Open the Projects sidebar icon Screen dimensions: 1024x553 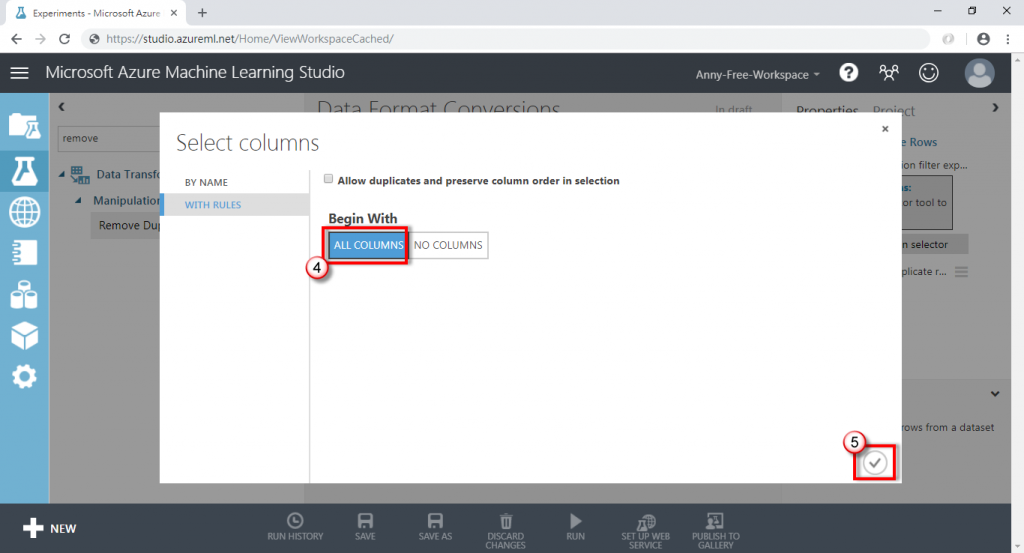coord(24,125)
